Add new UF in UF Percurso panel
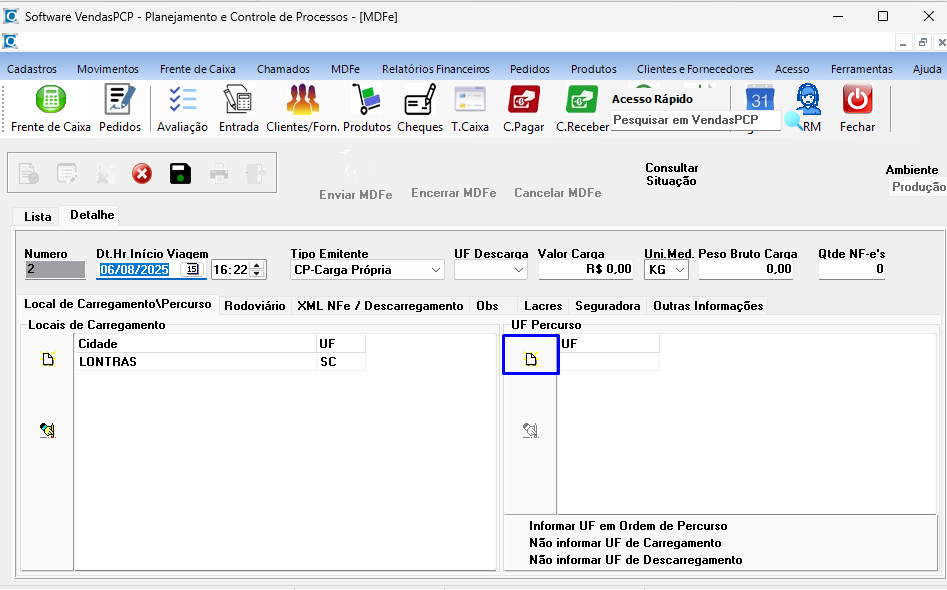947x590 pixels. point(531,359)
